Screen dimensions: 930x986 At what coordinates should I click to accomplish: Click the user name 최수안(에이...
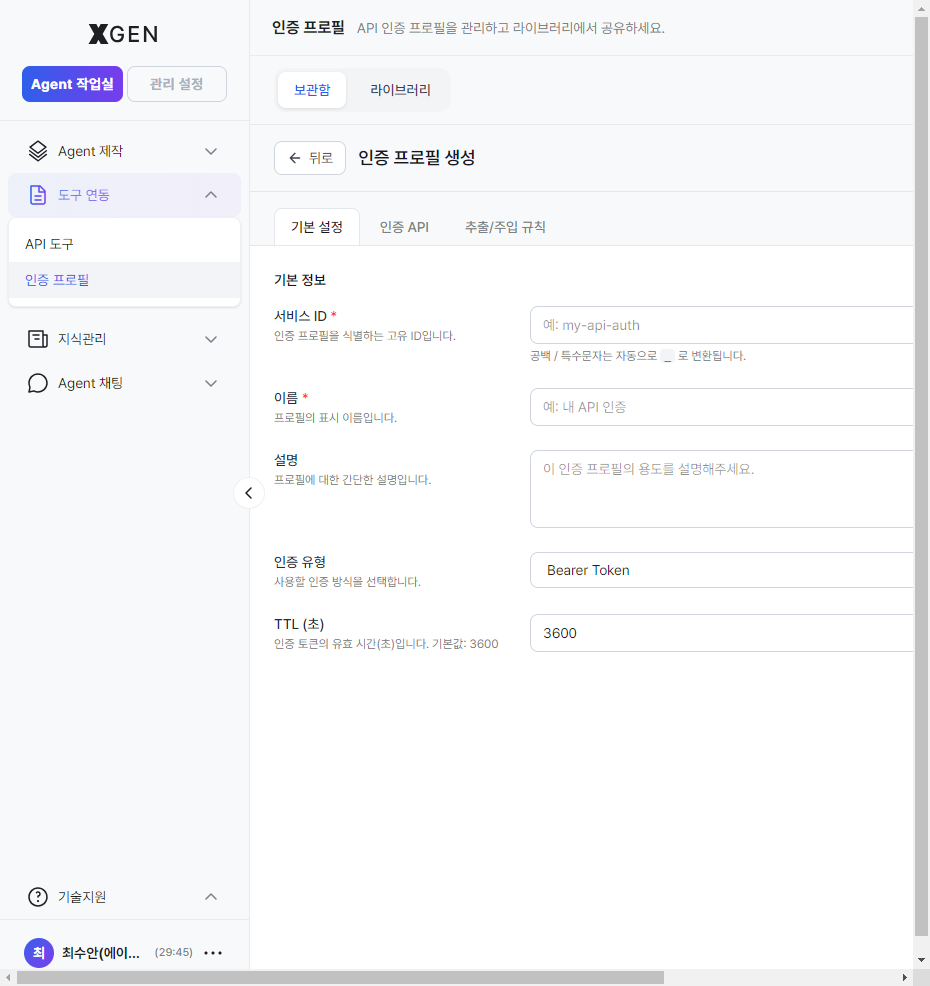coord(101,953)
